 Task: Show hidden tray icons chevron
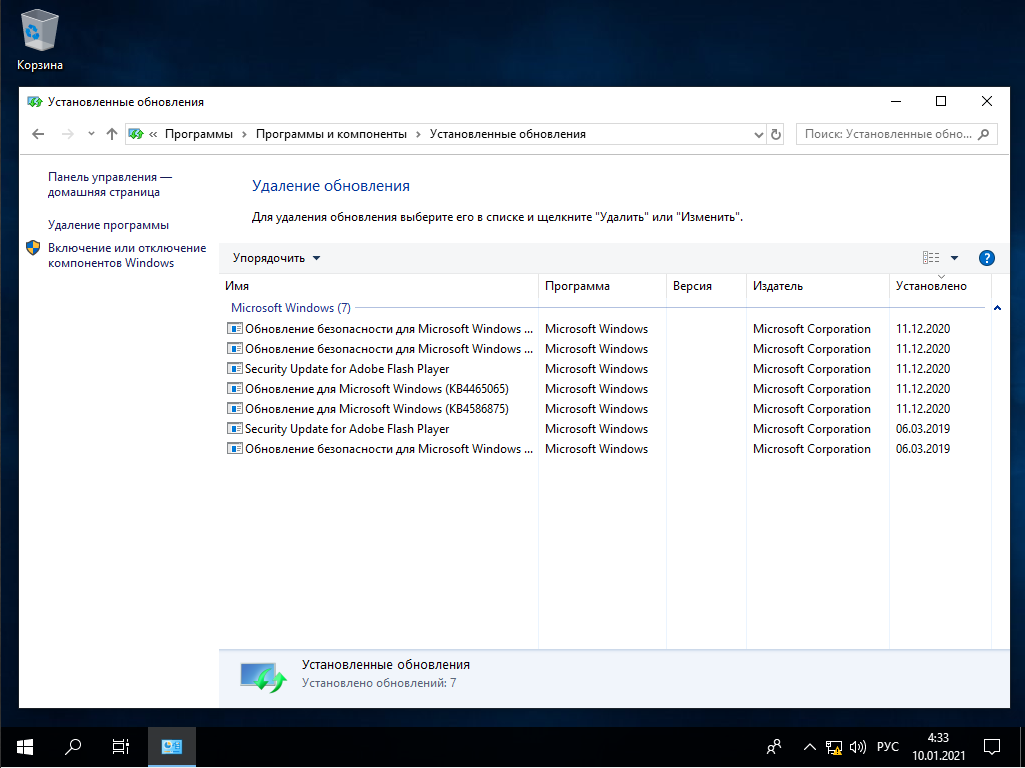(x=809, y=747)
